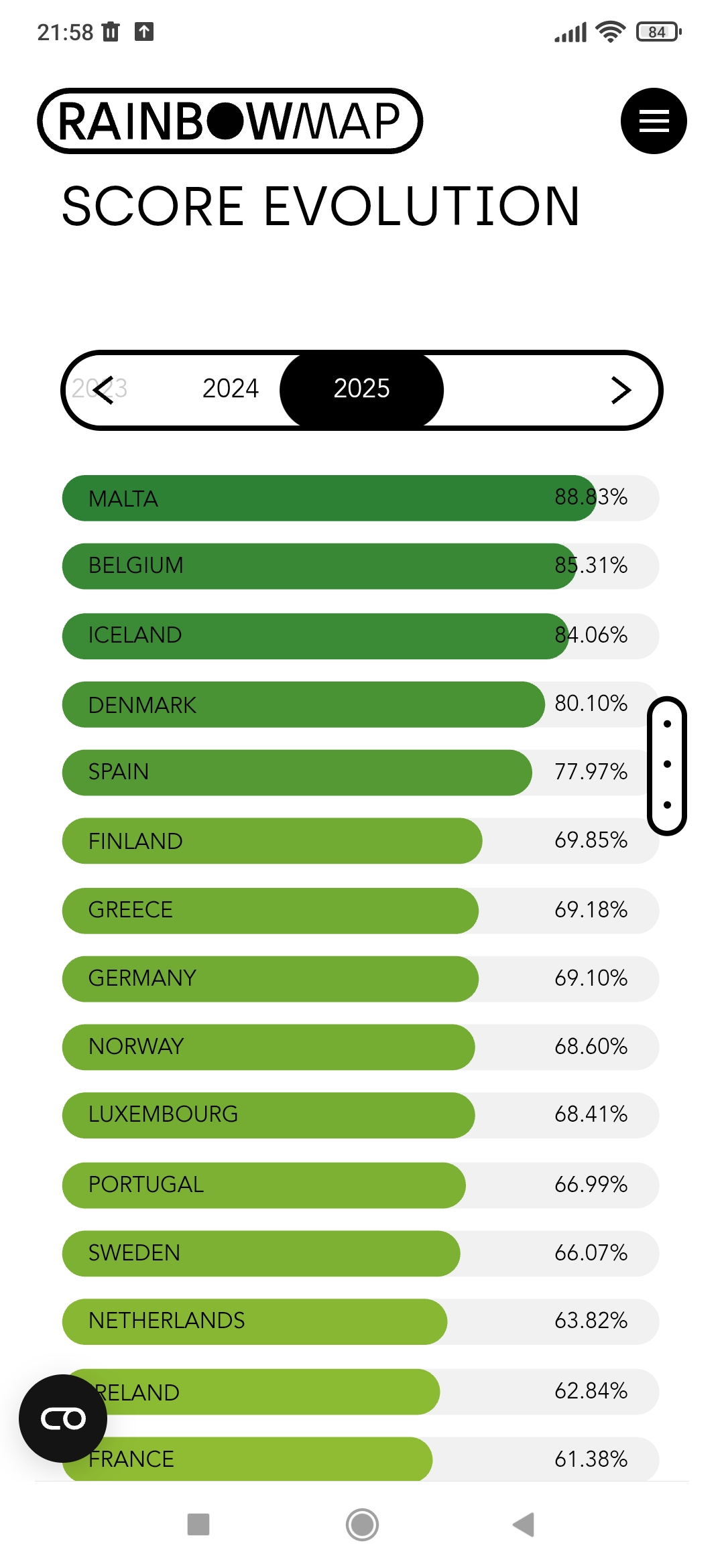Open Belgium country row
Image resolution: width=724 pixels, height=1568 pixels.
[x=361, y=566]
